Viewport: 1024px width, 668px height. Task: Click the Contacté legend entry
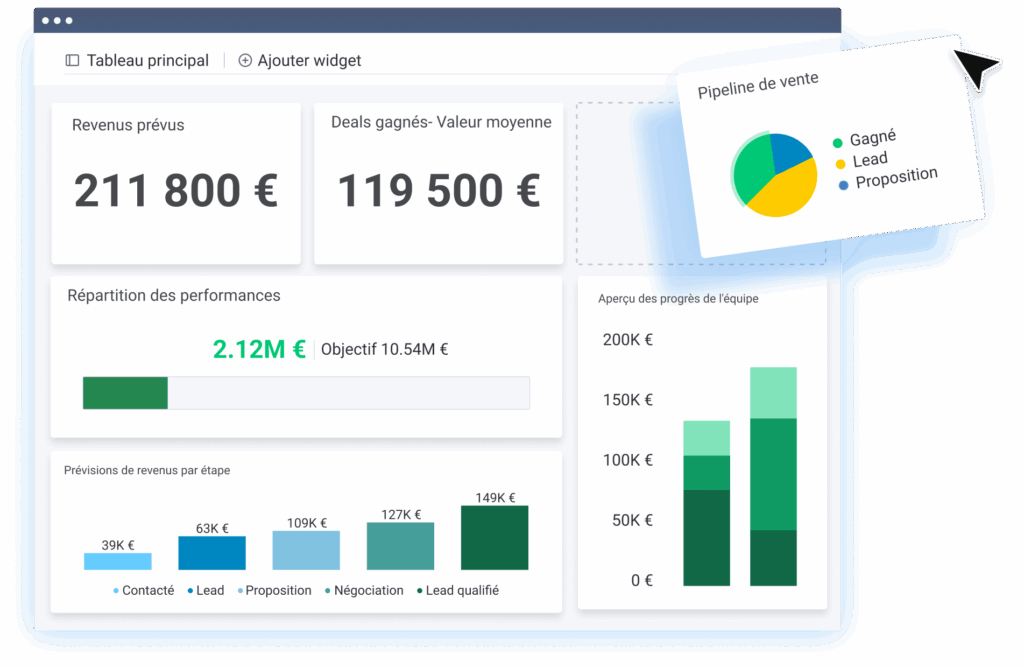point(144,590)
